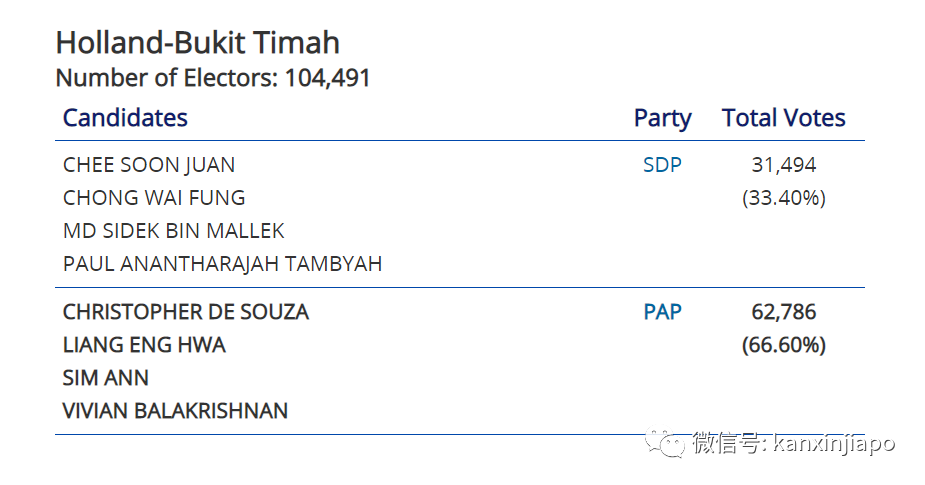This screenshot has height=485, width=925.
Task: Click candidate name Vivian Balakrishnan
Action: coord(175,411)
